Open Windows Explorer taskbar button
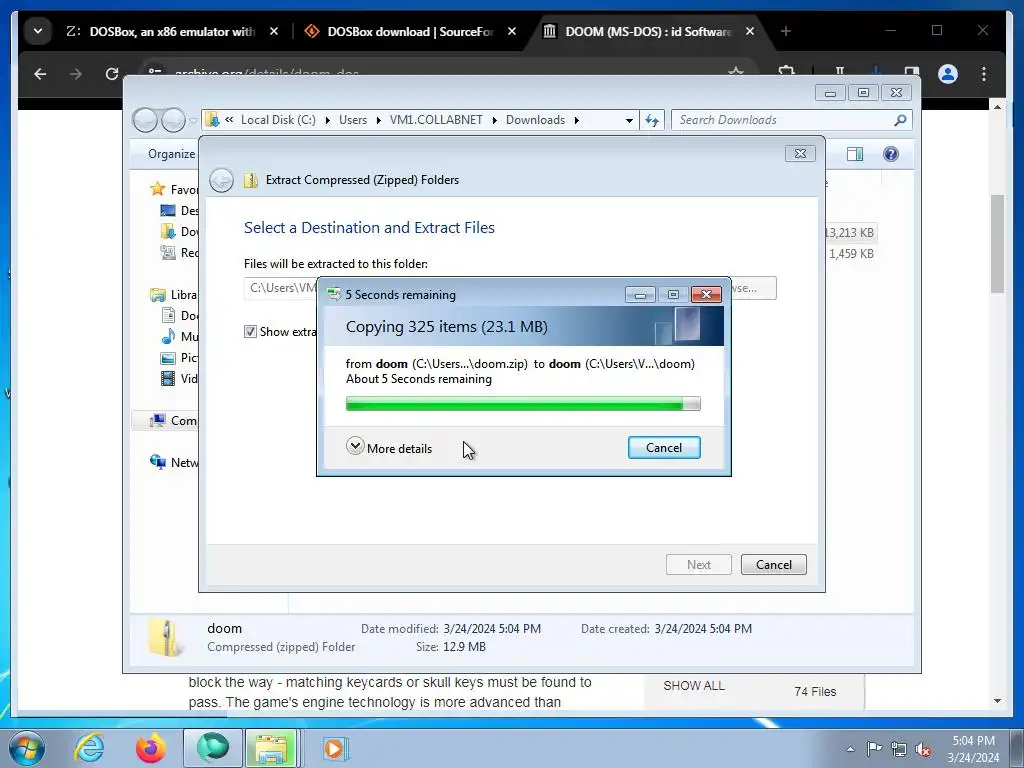The width and height of the screenshot is (1024, 768). click(271, 748)
